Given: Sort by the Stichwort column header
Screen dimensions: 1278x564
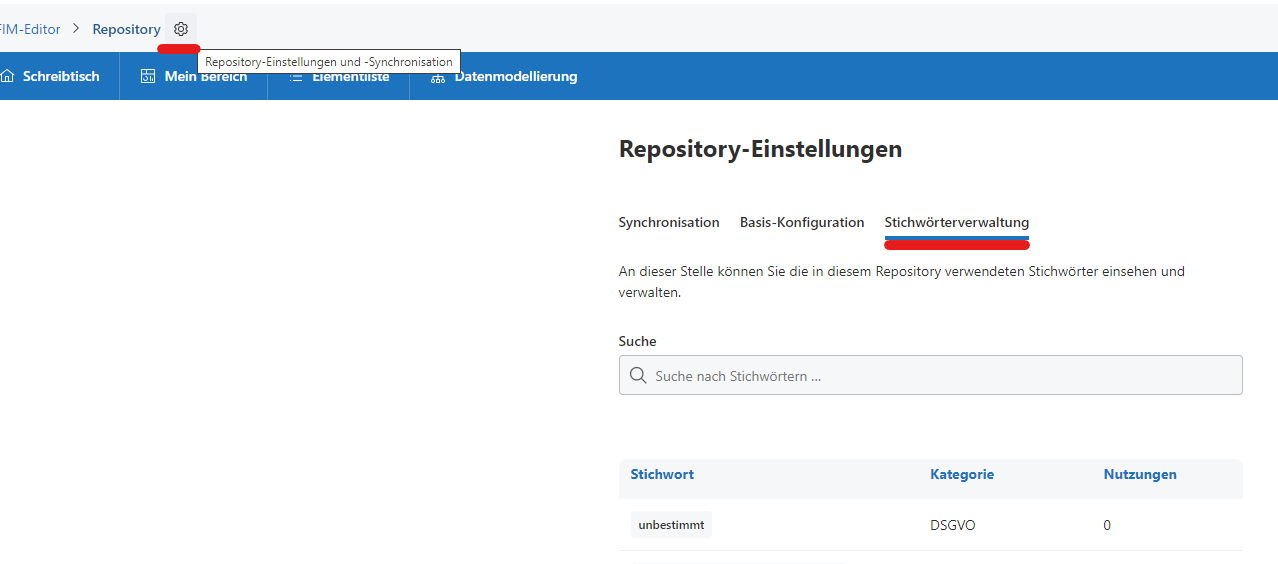Looking at the screenshot, I should tap(662, 474).
